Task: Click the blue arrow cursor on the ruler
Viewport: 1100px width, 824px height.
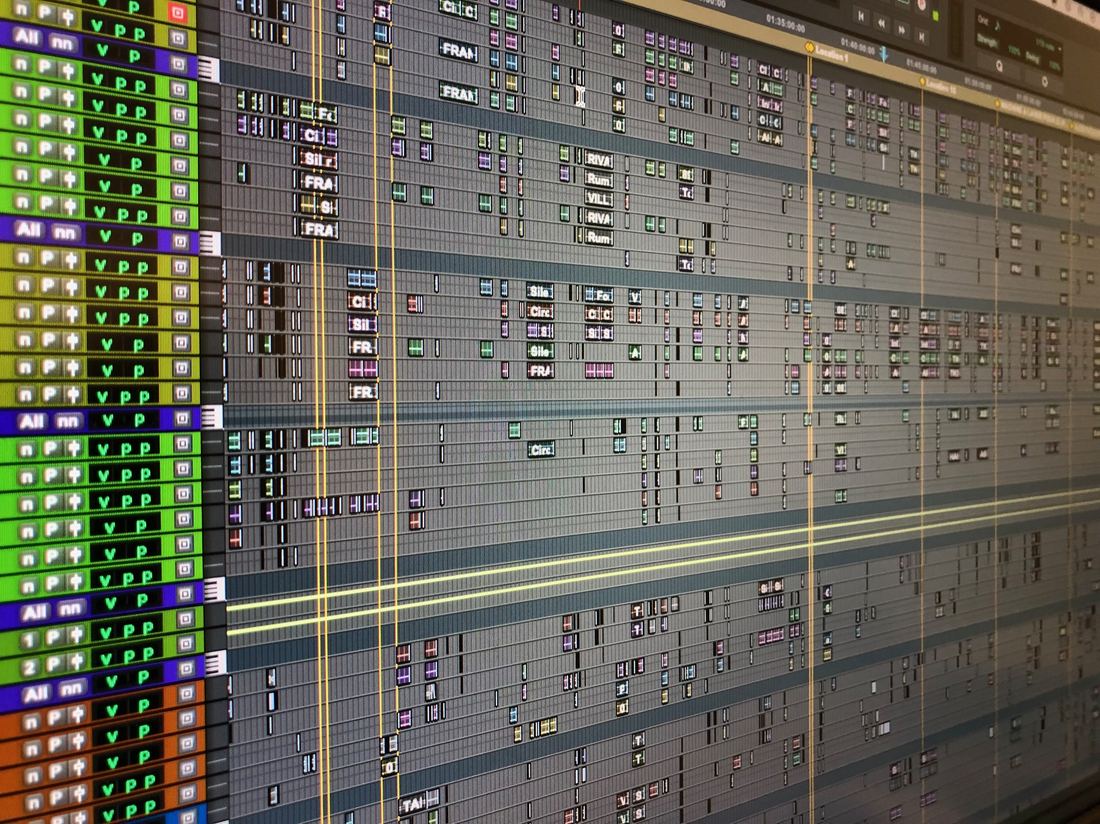Action: click(885, 55)
